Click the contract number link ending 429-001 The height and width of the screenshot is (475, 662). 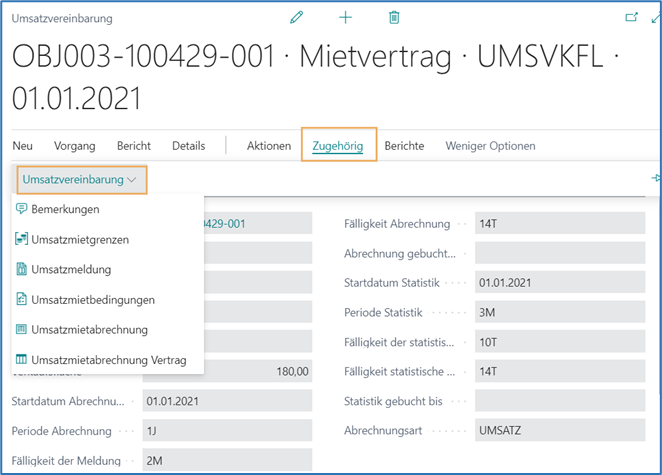[225, 223]
